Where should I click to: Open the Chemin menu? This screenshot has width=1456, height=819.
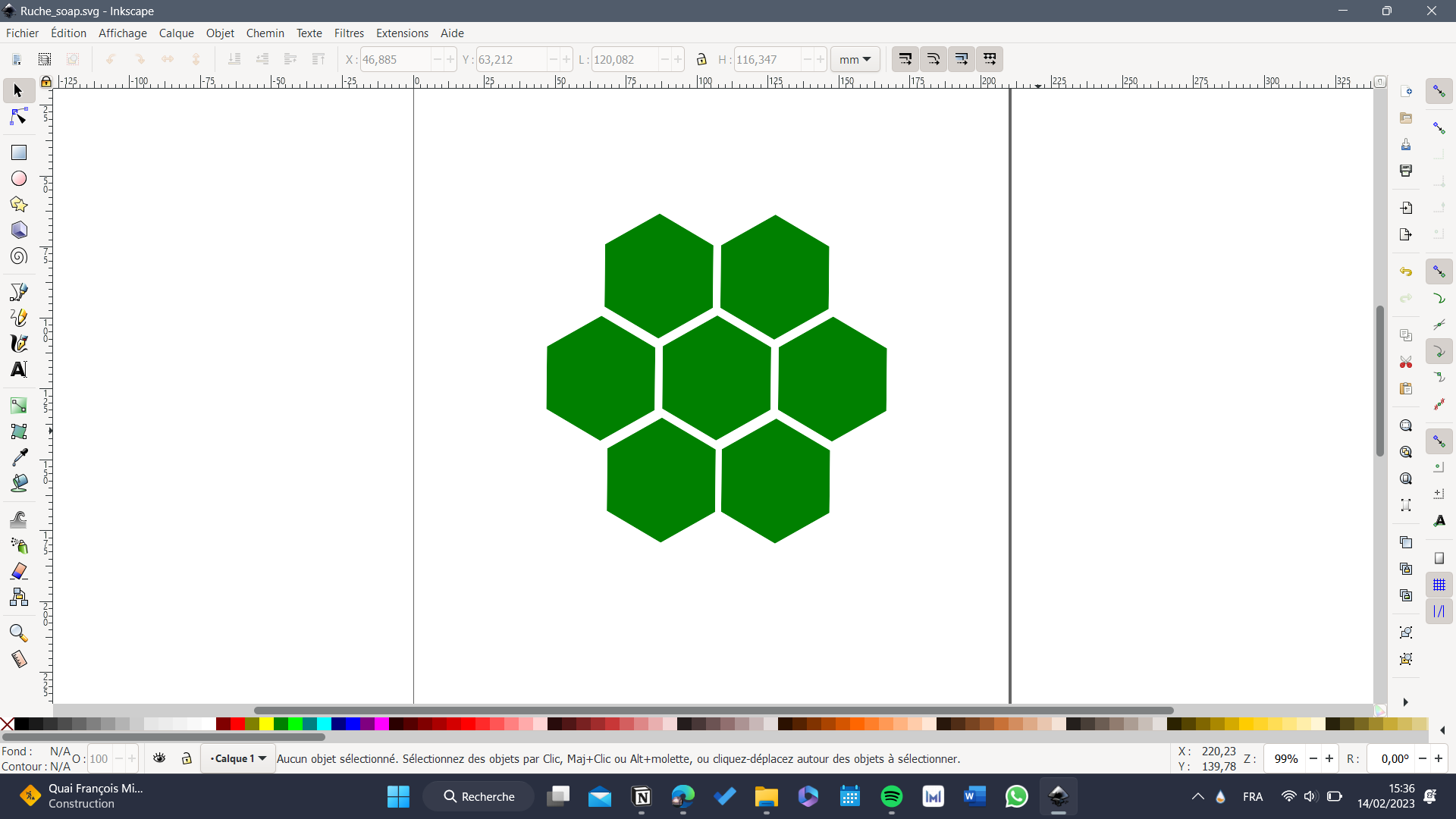(x=265, y=33)
